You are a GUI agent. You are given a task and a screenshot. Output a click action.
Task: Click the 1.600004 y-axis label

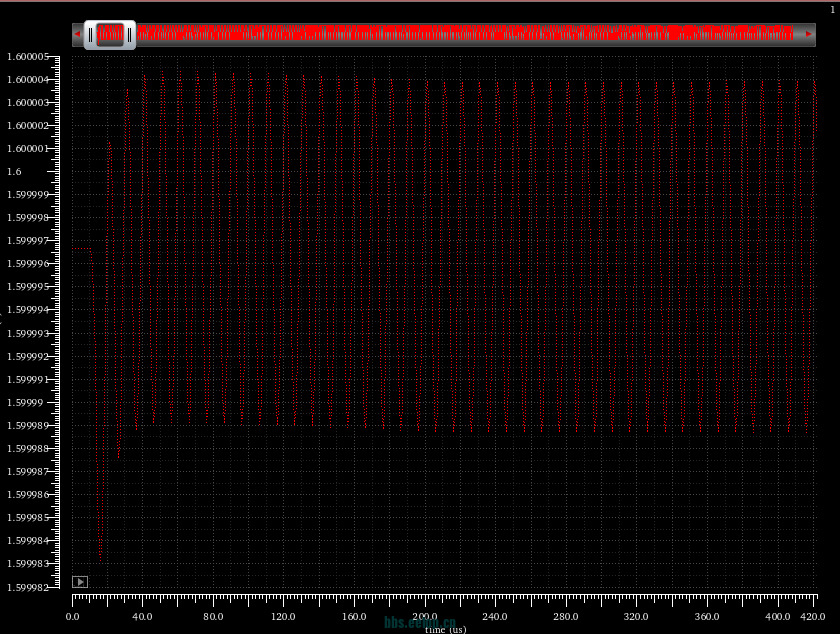[27, 80]
